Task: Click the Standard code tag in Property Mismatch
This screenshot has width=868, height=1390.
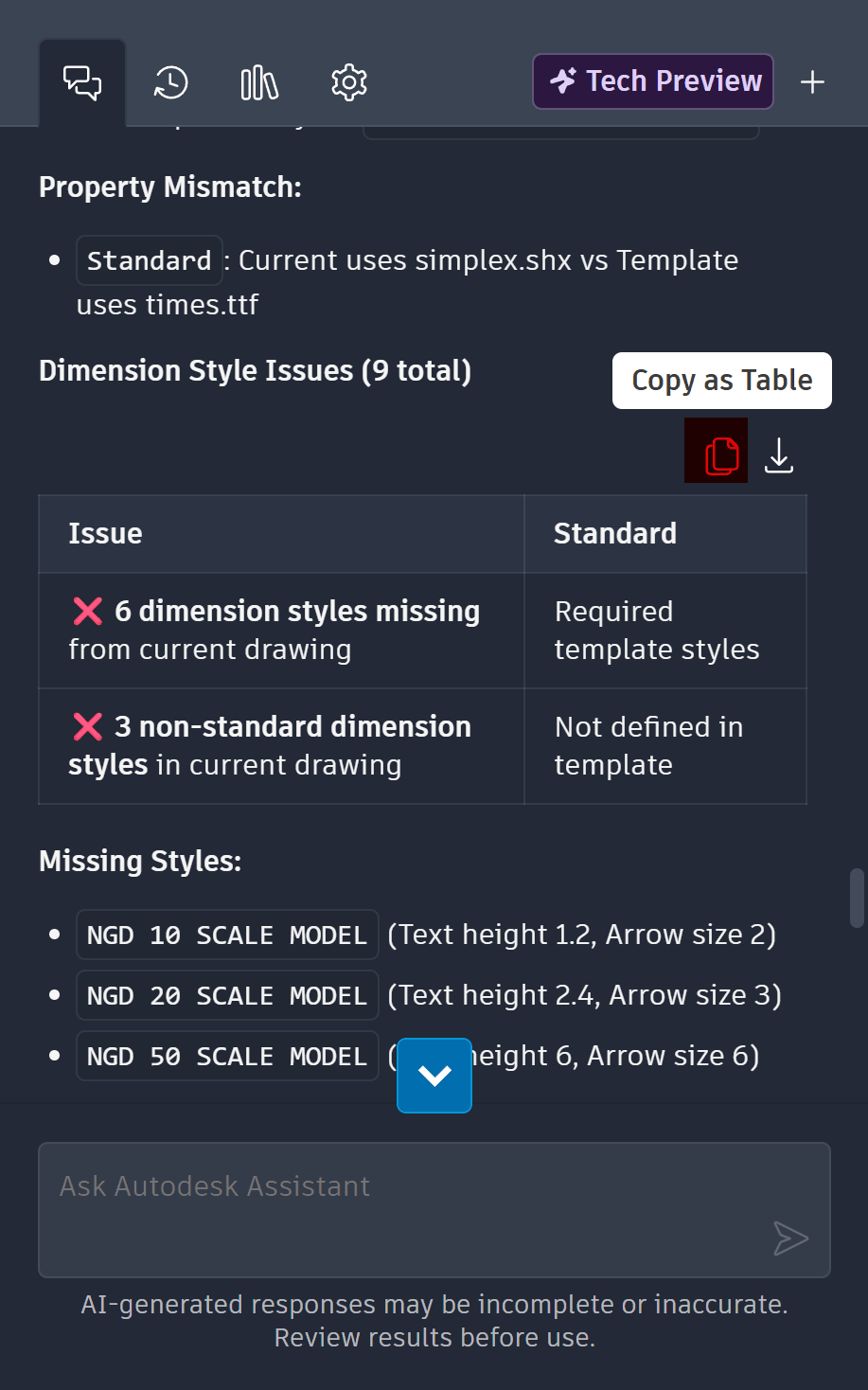Action: tap(150, 260)
